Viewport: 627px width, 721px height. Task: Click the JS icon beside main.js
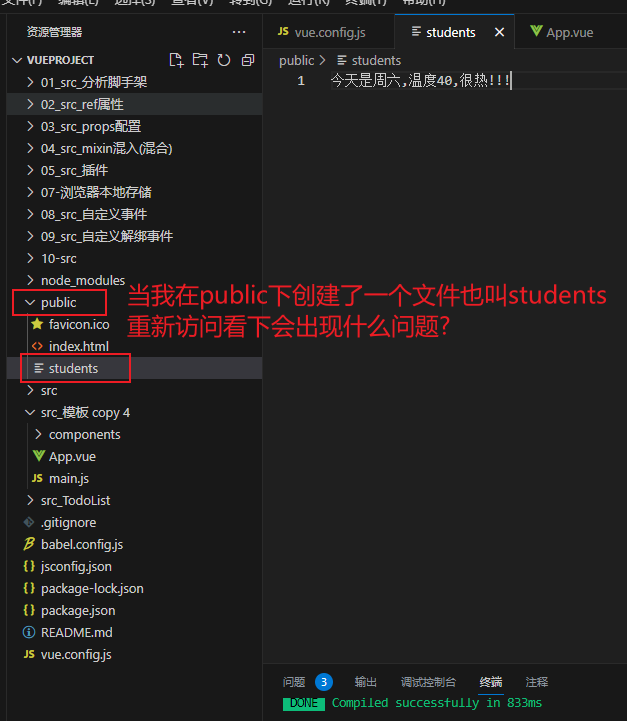(37, 478)
